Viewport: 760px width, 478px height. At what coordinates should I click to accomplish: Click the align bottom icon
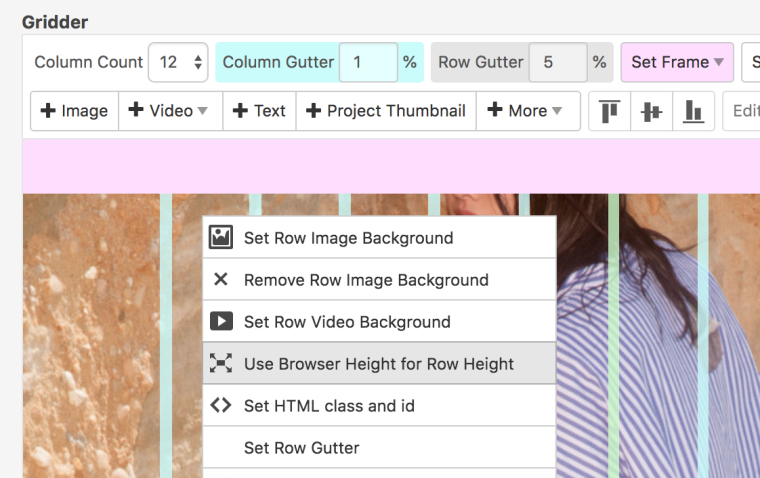tap(693, 111)
